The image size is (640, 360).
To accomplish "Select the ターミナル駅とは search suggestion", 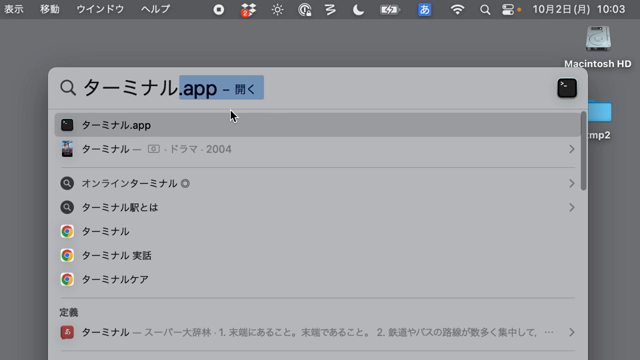I will [317, 207].
